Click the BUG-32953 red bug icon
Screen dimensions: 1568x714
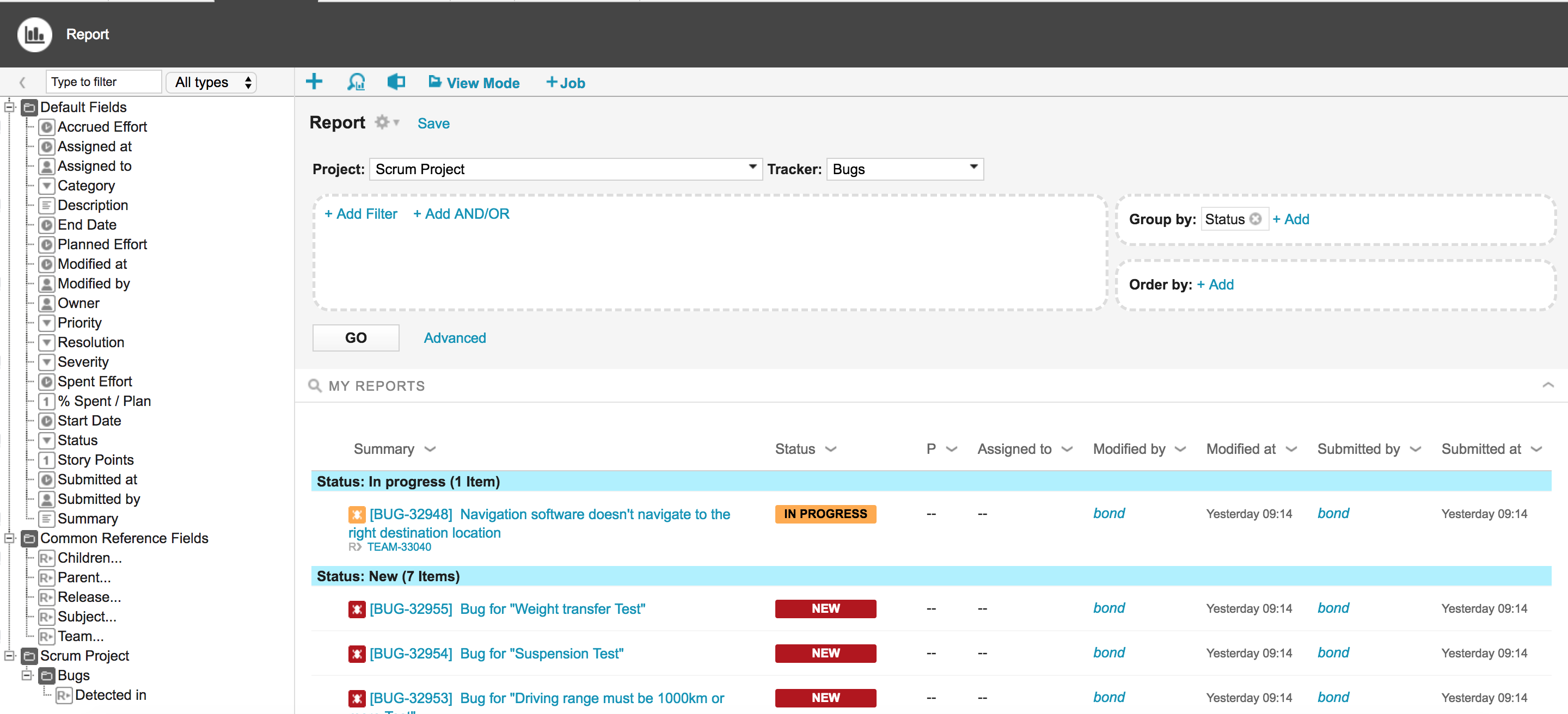357,698
